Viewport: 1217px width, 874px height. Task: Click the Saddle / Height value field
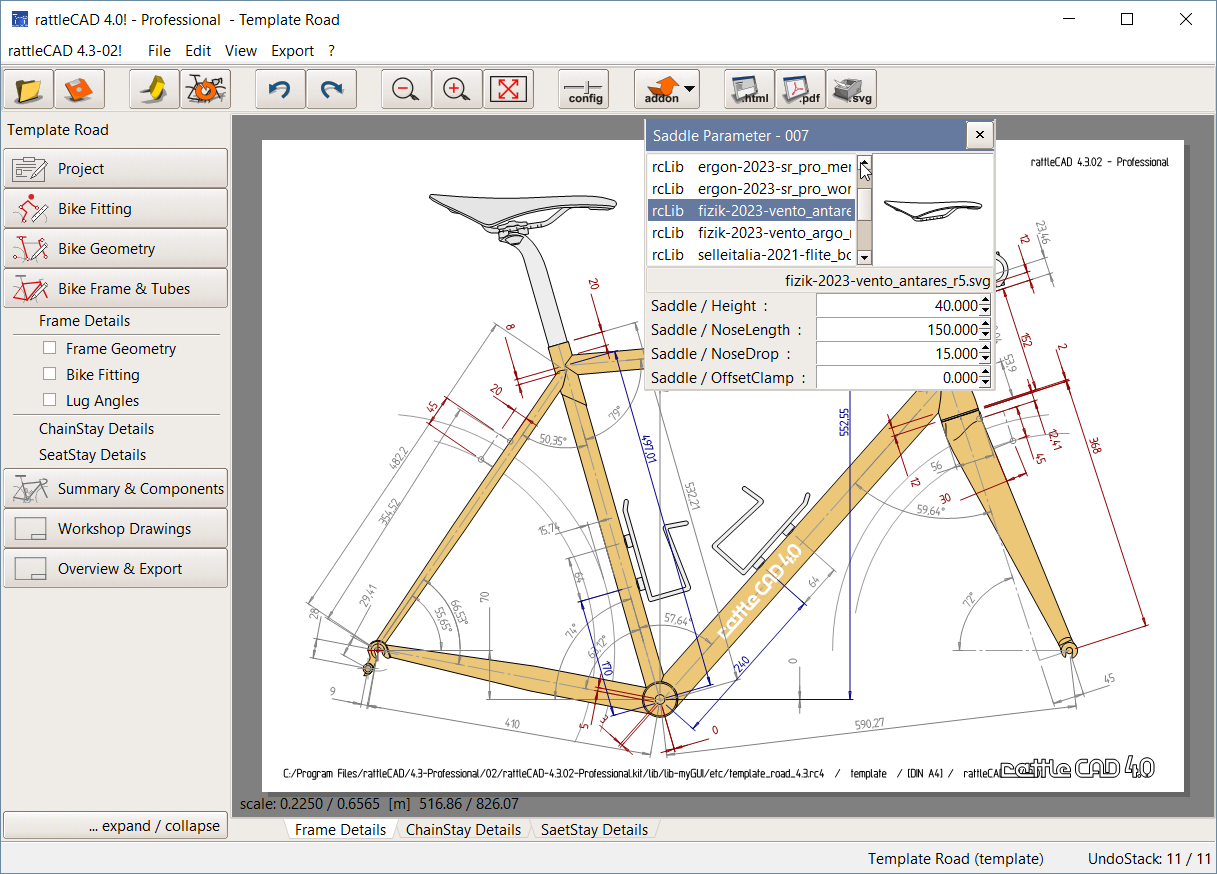point(898,306)
